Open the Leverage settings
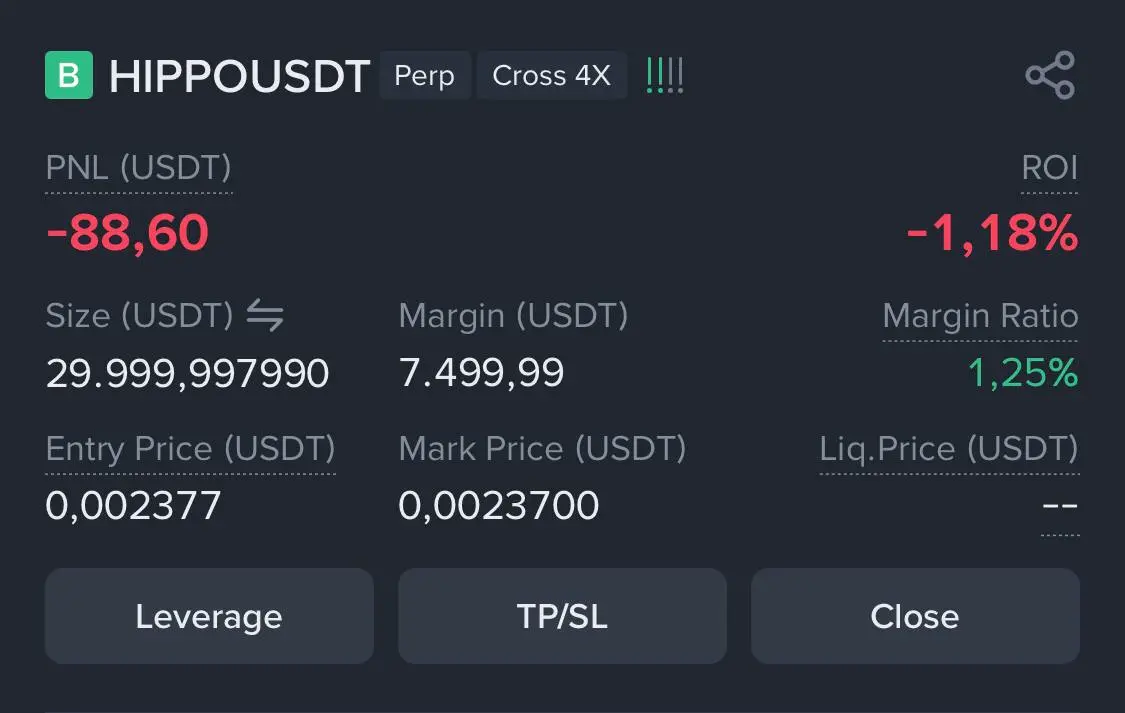 (x=209, y=616)
